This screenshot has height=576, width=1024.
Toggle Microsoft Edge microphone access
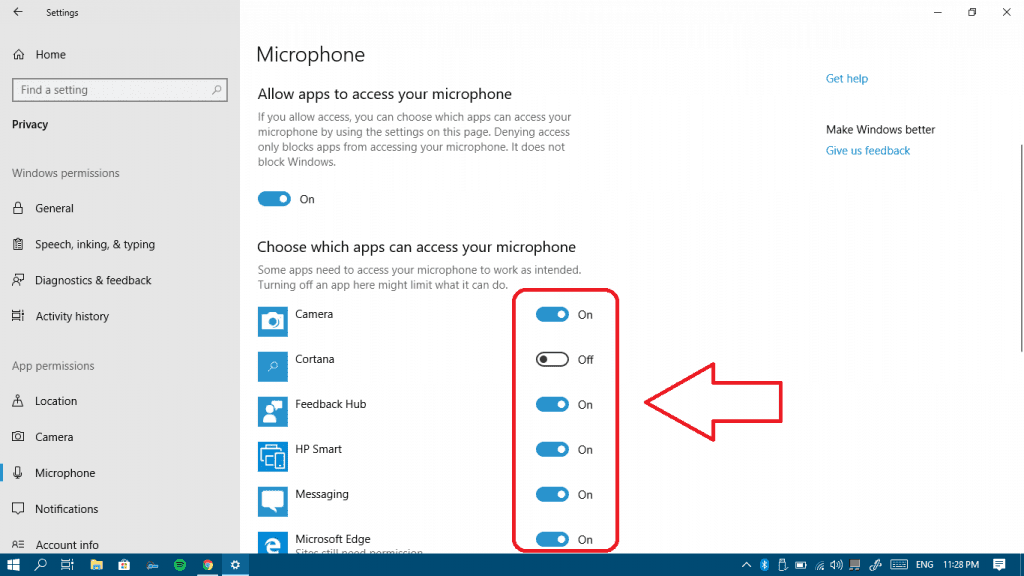tap(552, 539)
